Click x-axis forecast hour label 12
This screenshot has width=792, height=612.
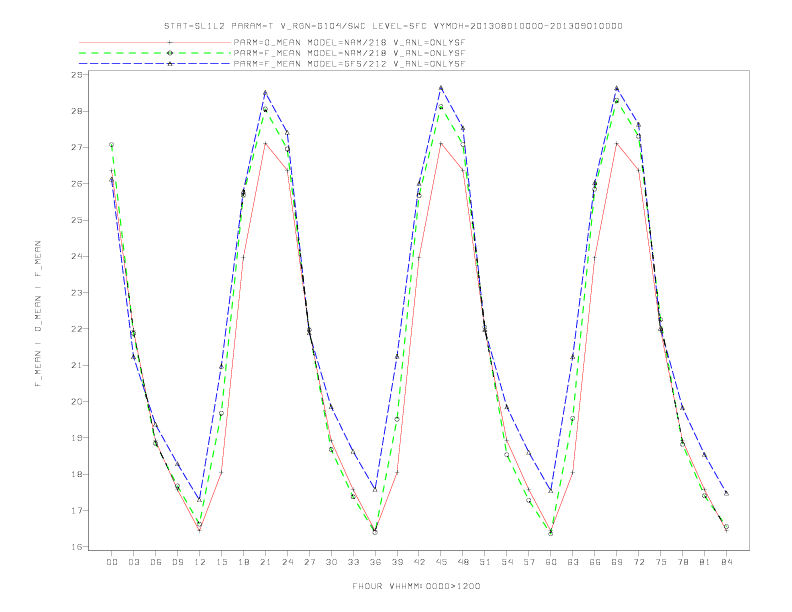tap(200, 562)
